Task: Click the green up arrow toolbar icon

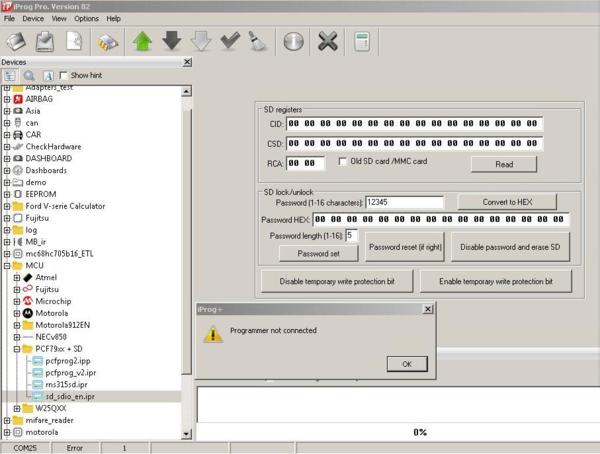Action: pos(141,42)
